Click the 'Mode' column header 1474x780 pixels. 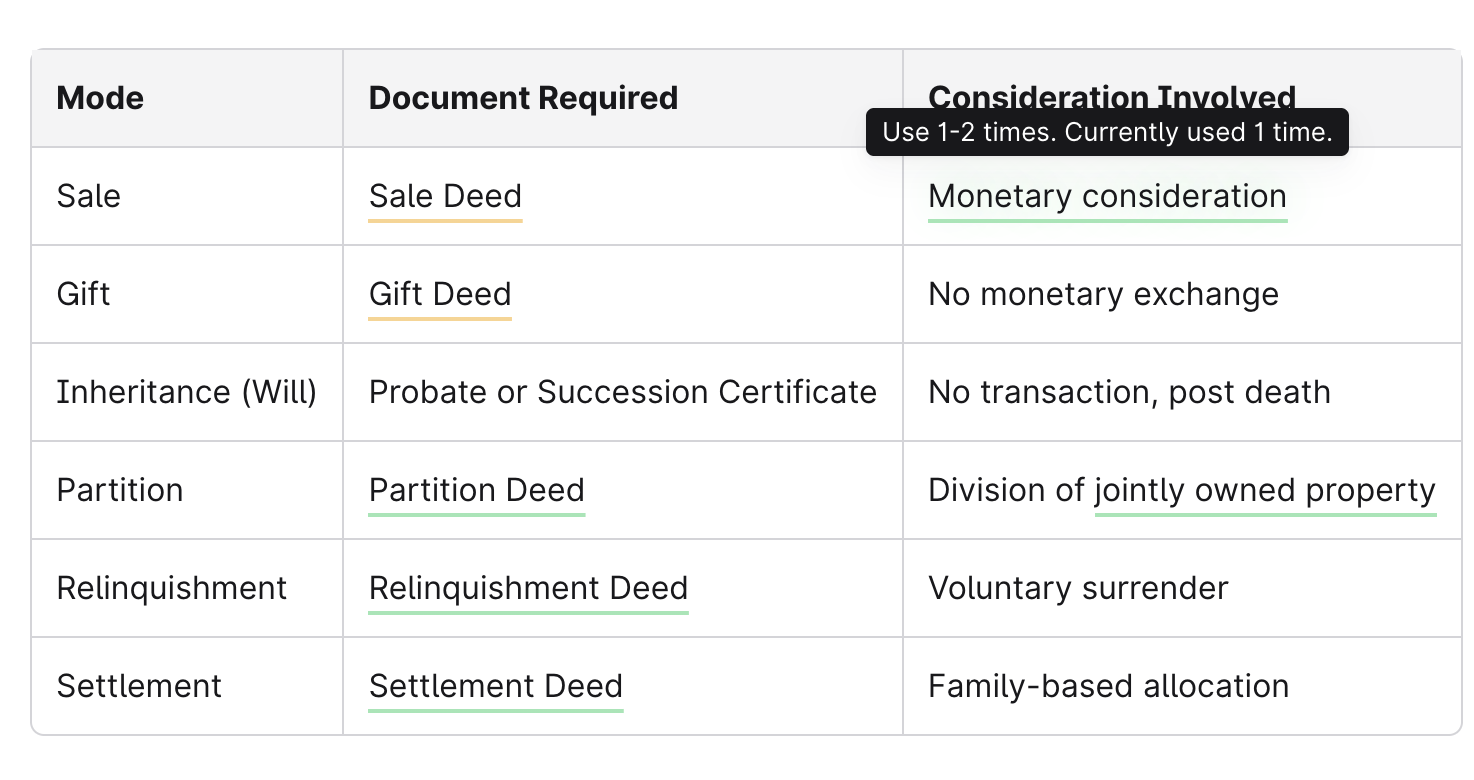click(100, 98)
